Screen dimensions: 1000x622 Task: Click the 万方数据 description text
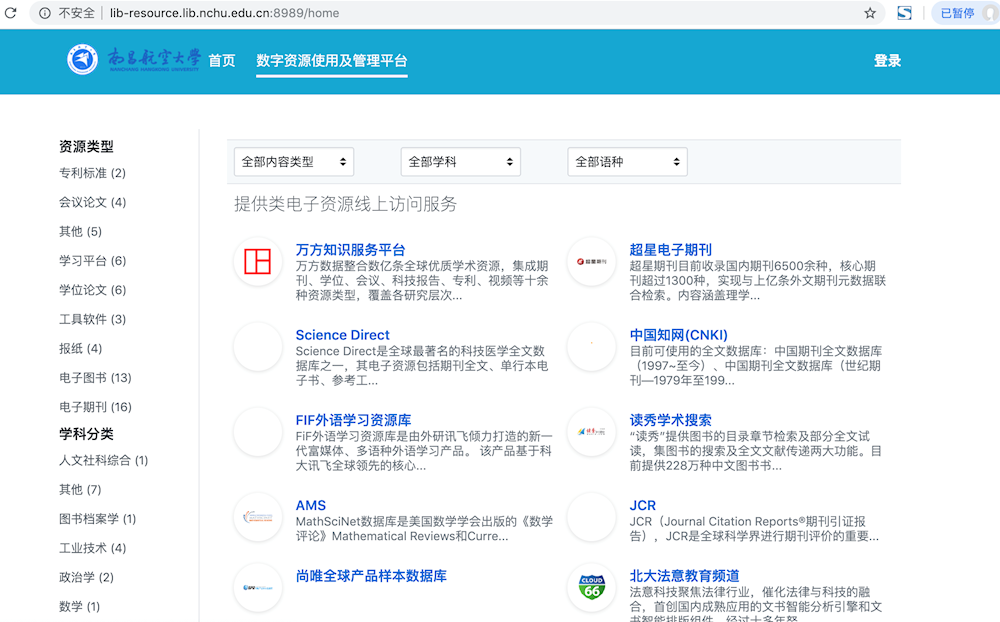[422, 281]
